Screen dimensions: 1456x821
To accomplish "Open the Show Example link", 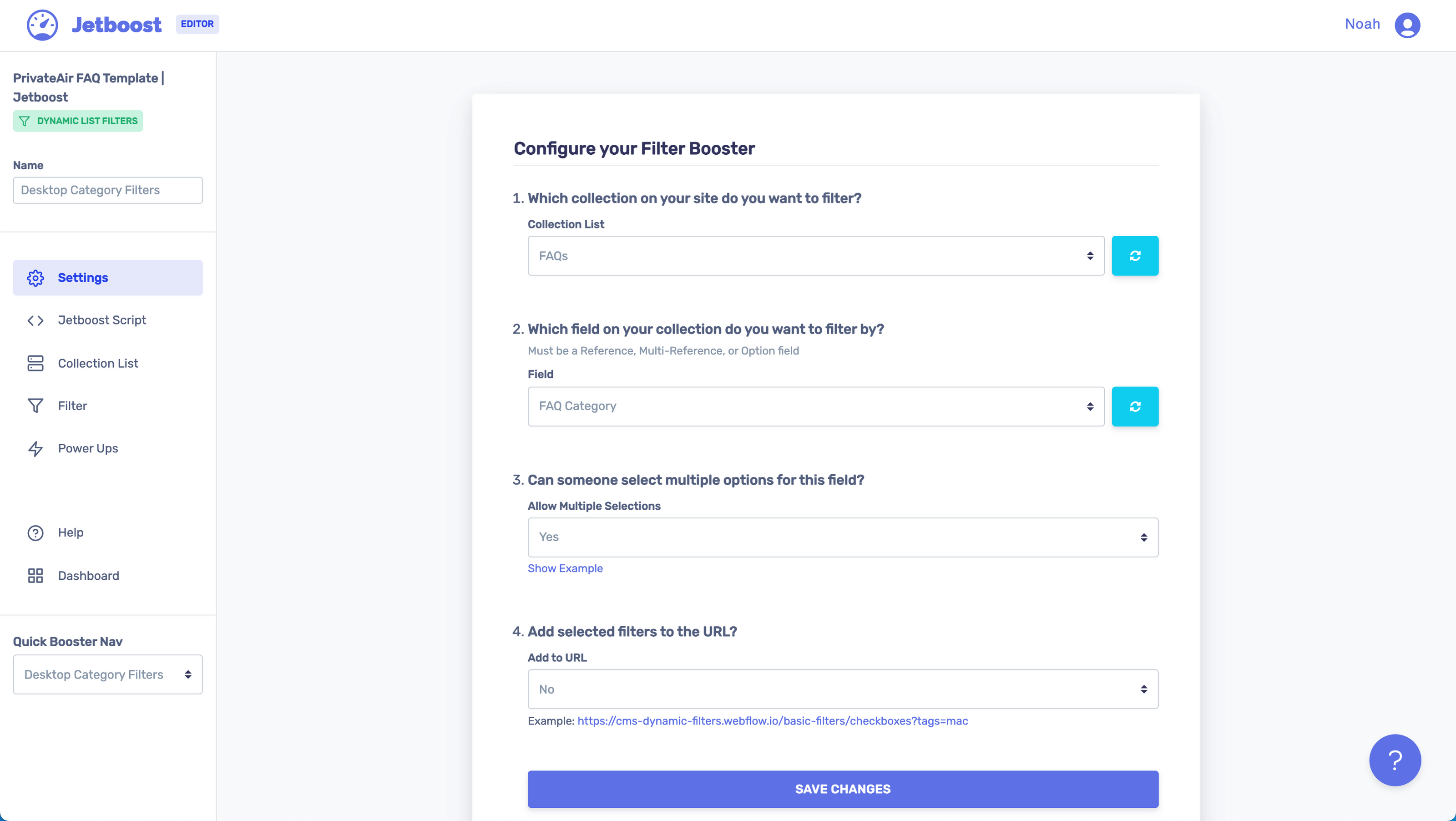I will pyautogui.click(x=565, y=568).
